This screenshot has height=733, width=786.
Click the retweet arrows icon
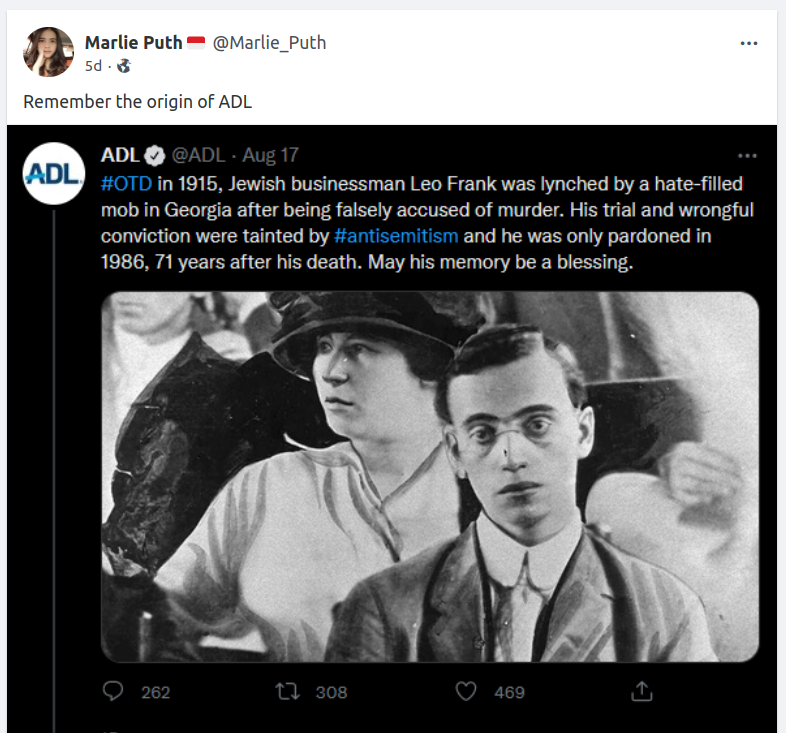point(288,691)
